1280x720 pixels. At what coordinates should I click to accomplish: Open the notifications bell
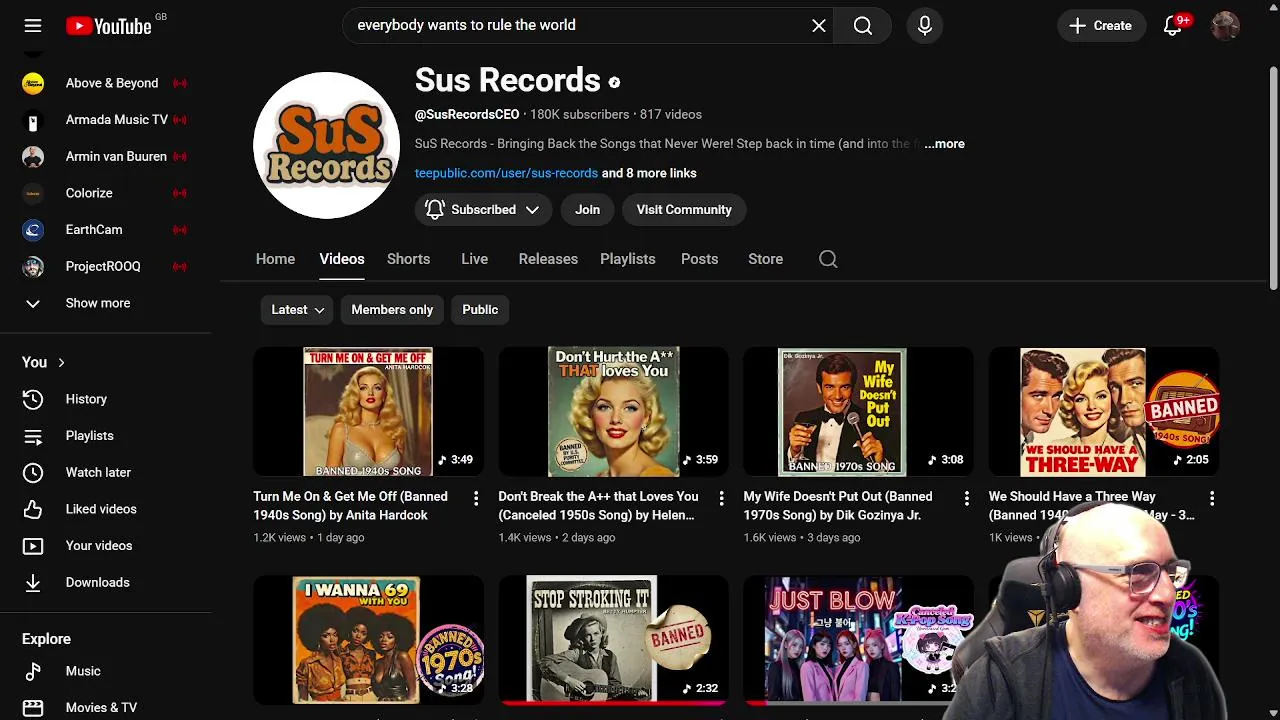point(1173,26)
